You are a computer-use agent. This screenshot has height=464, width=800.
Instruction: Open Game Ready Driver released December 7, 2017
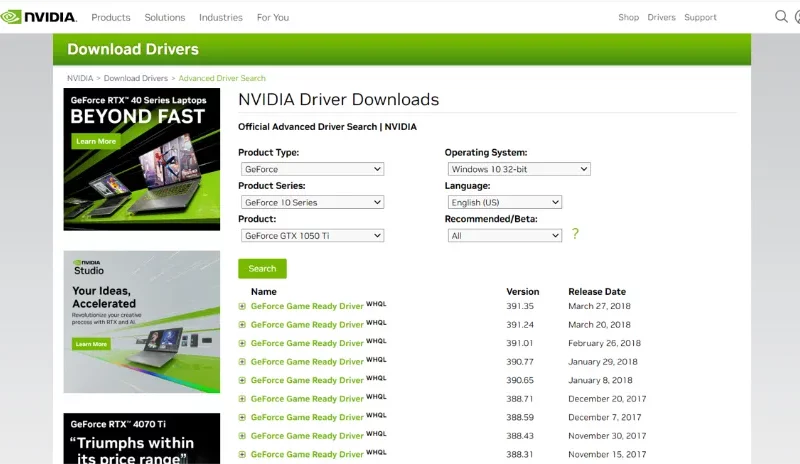(x=307, y=418)
